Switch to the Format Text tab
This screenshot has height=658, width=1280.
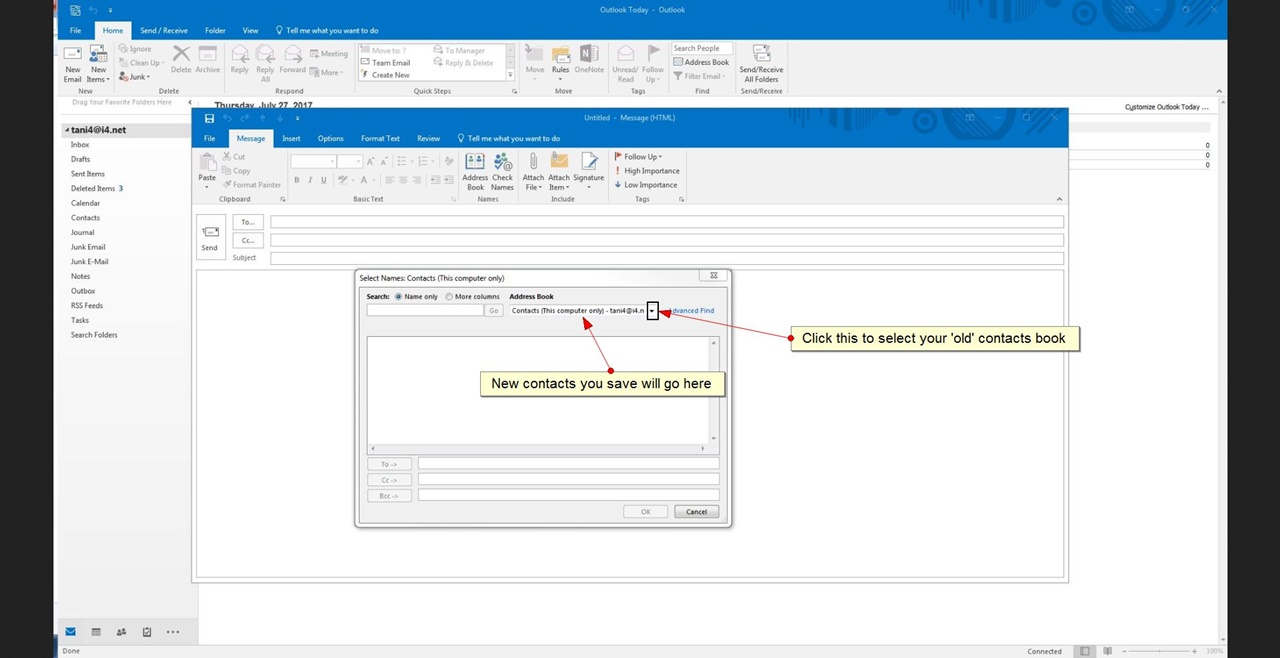[x=380, y=139]
